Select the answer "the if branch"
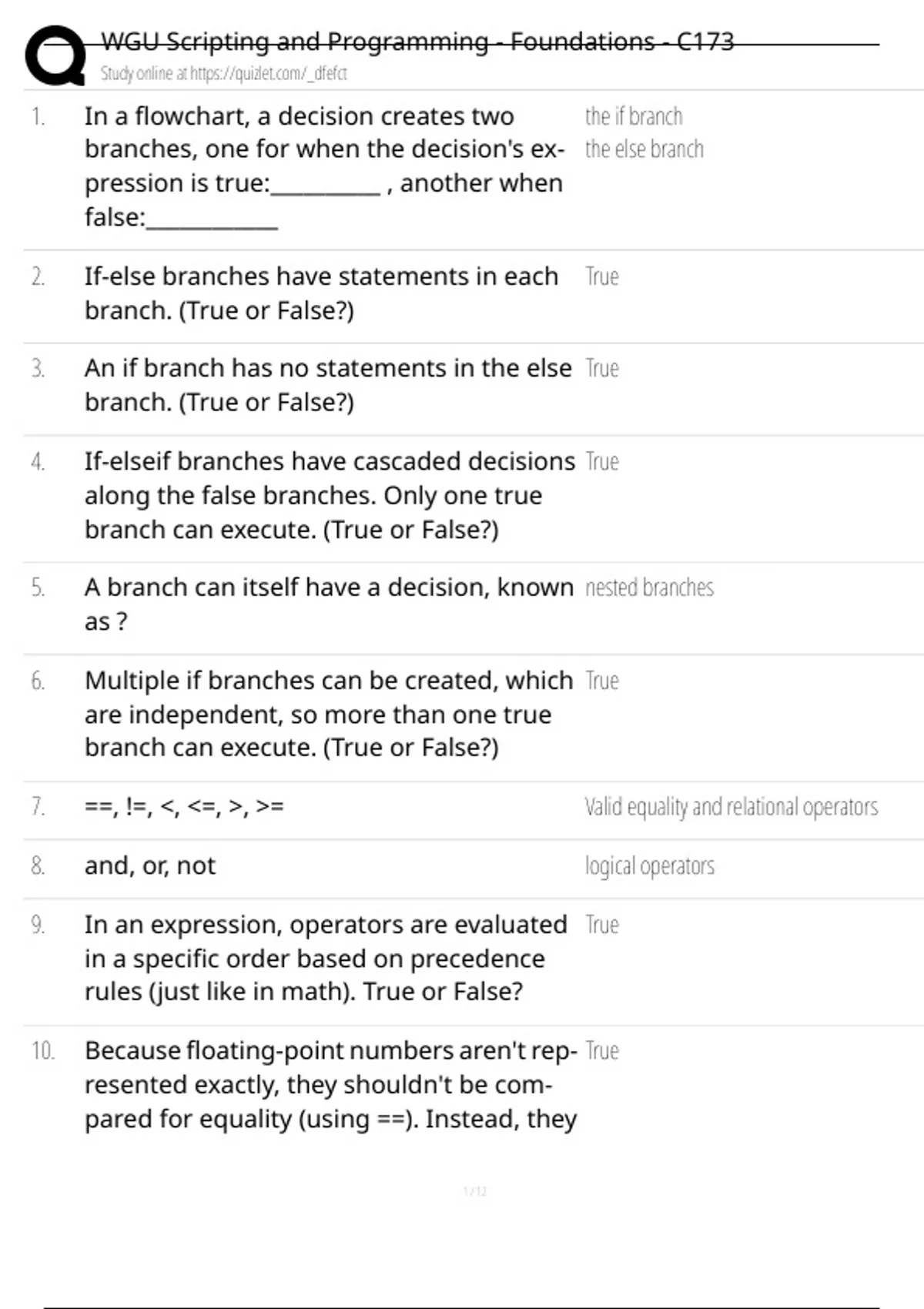This screenshot has height=1309, width=924. click(x=634, y=116)
